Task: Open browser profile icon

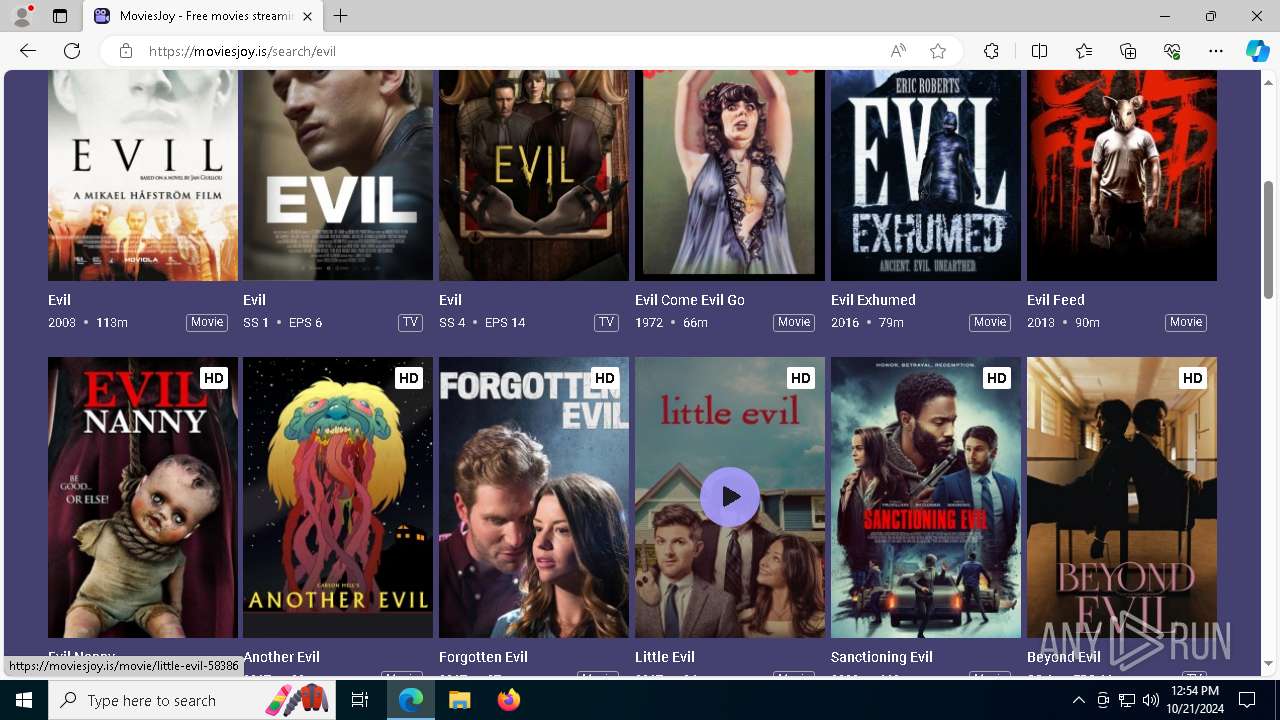Action: (x=22, y=16)
